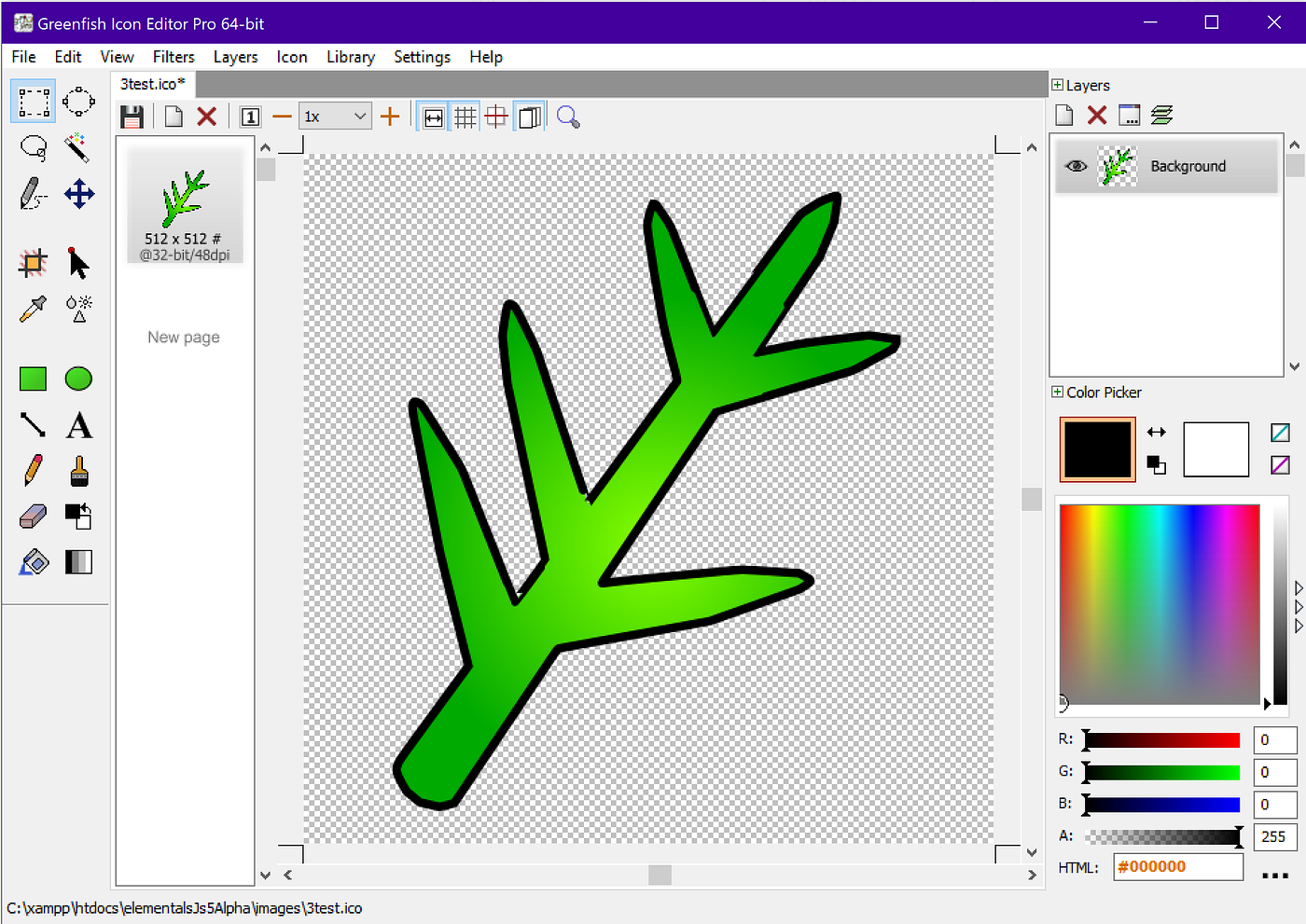1306x924 pixels.
Task: Open the Icon menu
Action: click(292, 57)
